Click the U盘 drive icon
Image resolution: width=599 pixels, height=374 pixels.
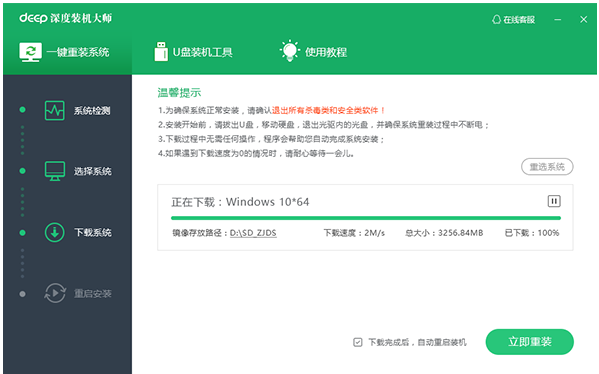161,52
